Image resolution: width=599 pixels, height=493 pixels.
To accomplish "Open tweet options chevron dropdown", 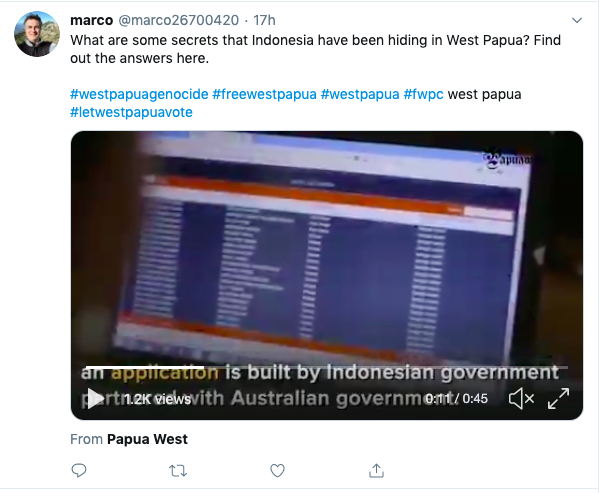I will click(576, 20).
